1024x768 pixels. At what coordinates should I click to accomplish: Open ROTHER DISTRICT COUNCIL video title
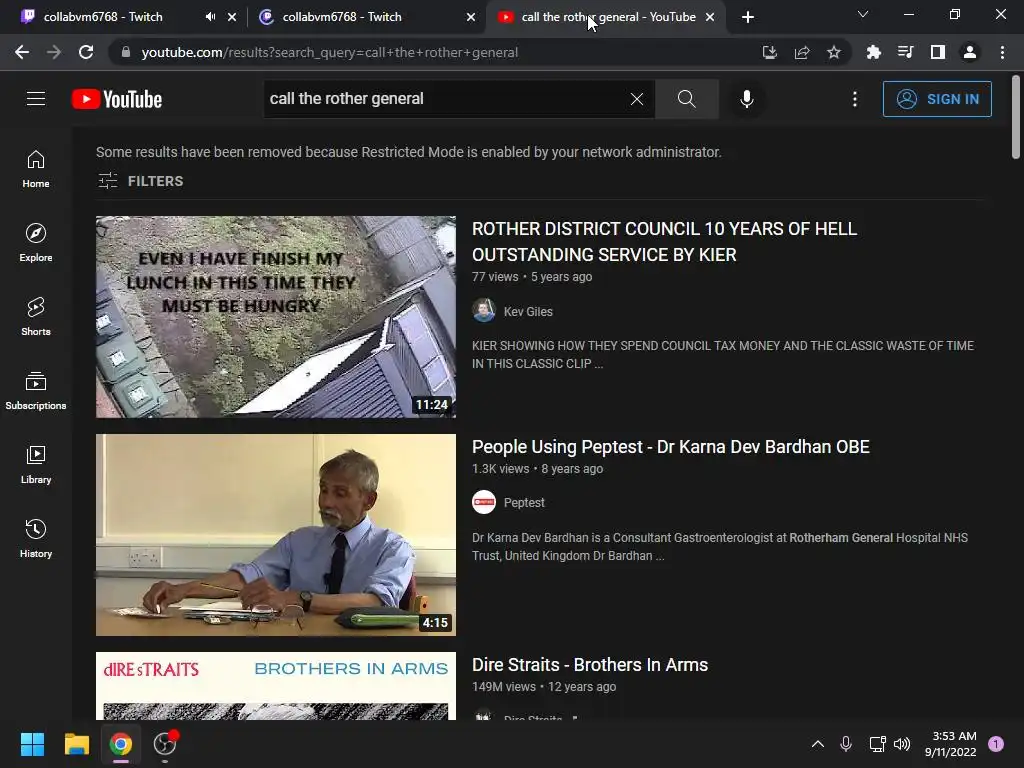665,242
